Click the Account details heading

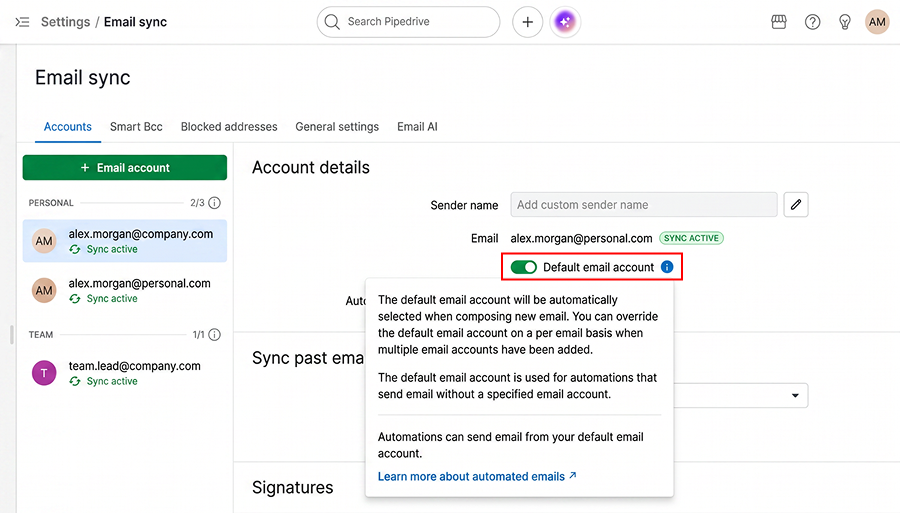[311, 168]
